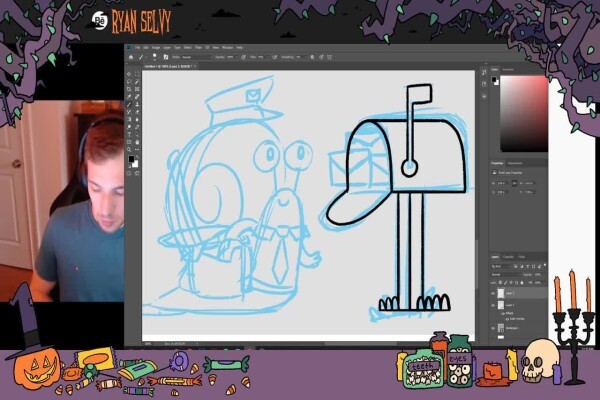Toggle pressure for opacity button
Image resolution: width=600 pixels, height=400 pixels.
(243, 57)
